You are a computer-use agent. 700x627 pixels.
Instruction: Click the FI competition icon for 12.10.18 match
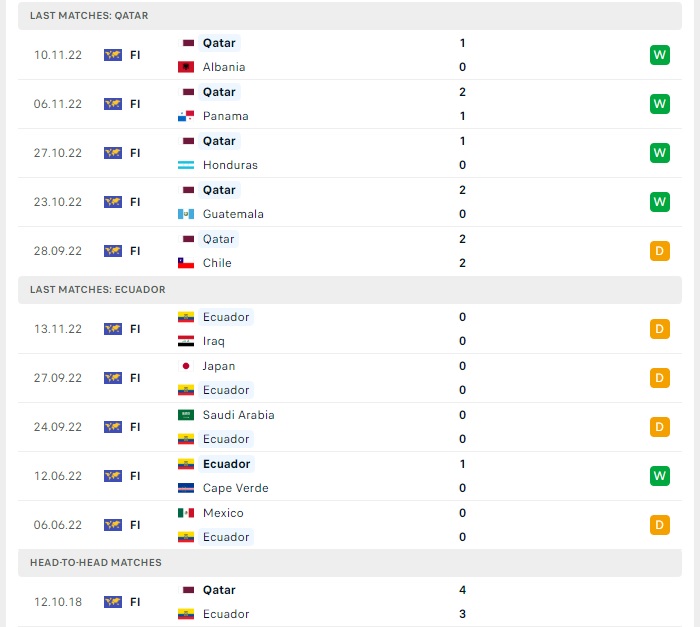pyautogui.click(x=113, y=602)
